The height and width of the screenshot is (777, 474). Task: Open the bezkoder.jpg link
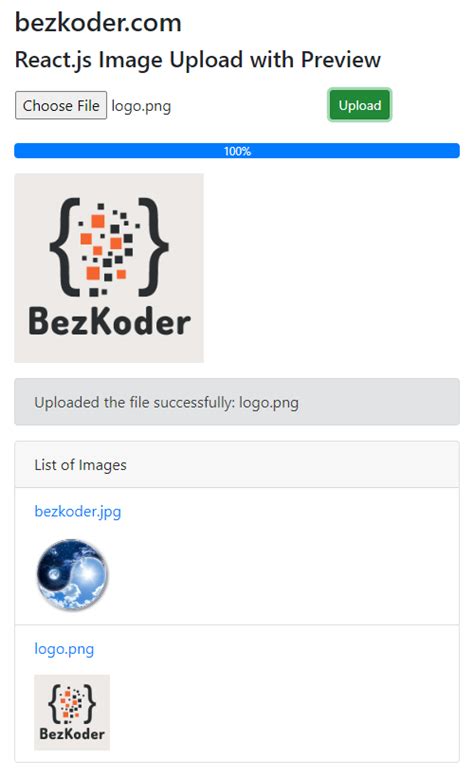[x=78, y=511]
